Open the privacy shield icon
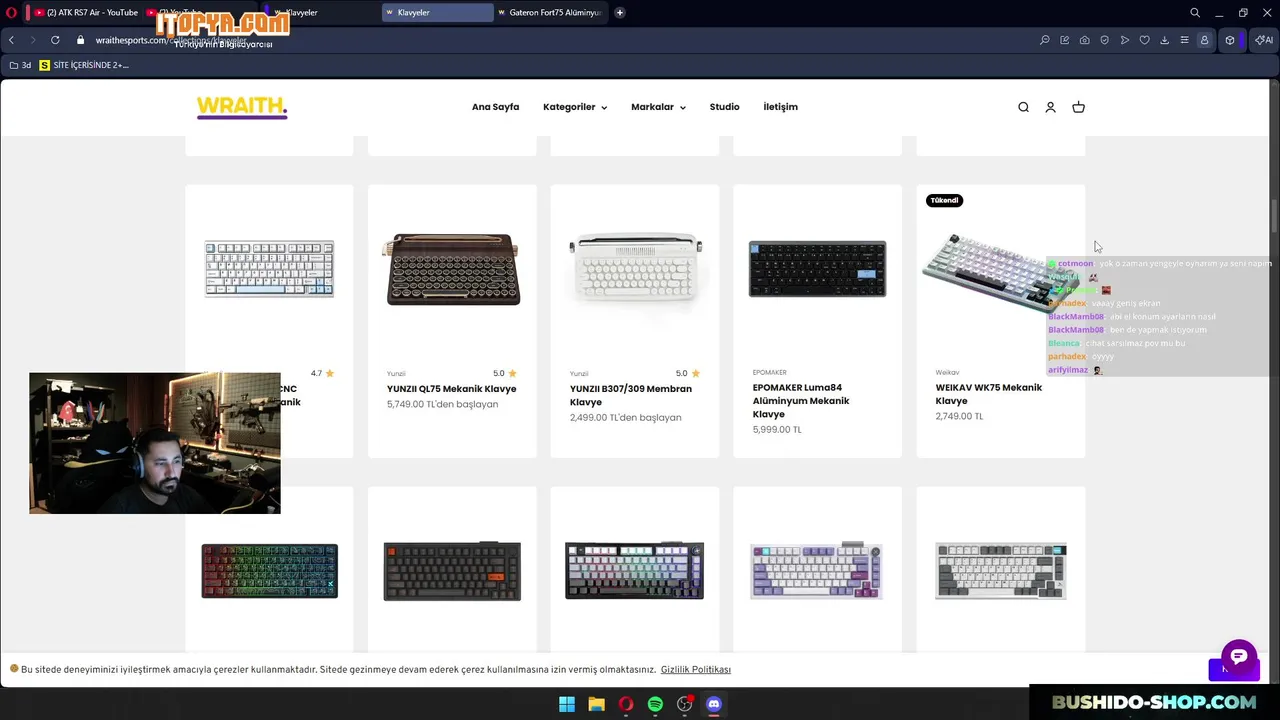This screenshot has height=720, width=1280. 1105,40
